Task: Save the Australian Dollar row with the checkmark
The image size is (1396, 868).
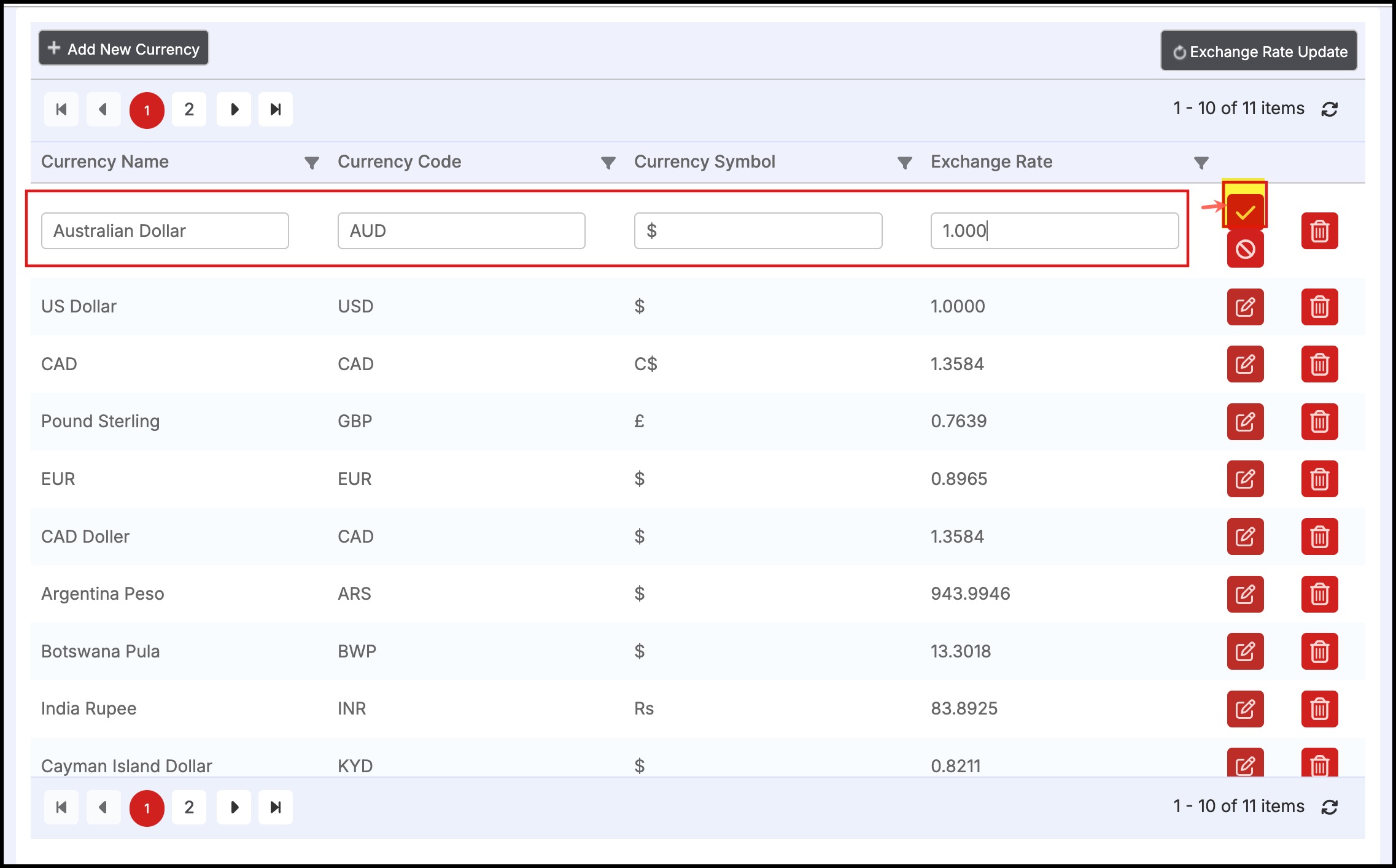Action: (1245, 212)
